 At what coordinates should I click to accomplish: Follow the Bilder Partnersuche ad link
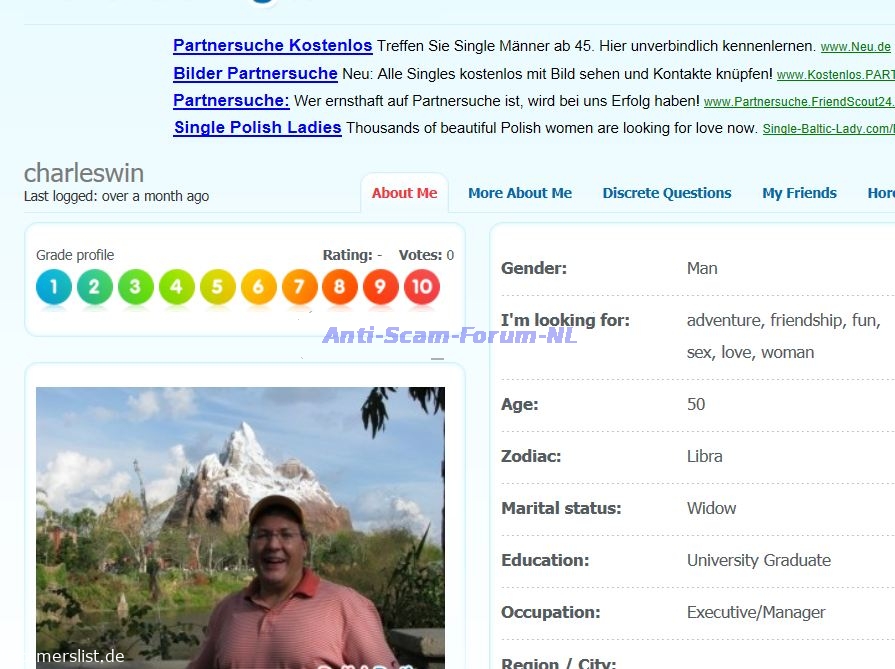(x=255, y=73)
